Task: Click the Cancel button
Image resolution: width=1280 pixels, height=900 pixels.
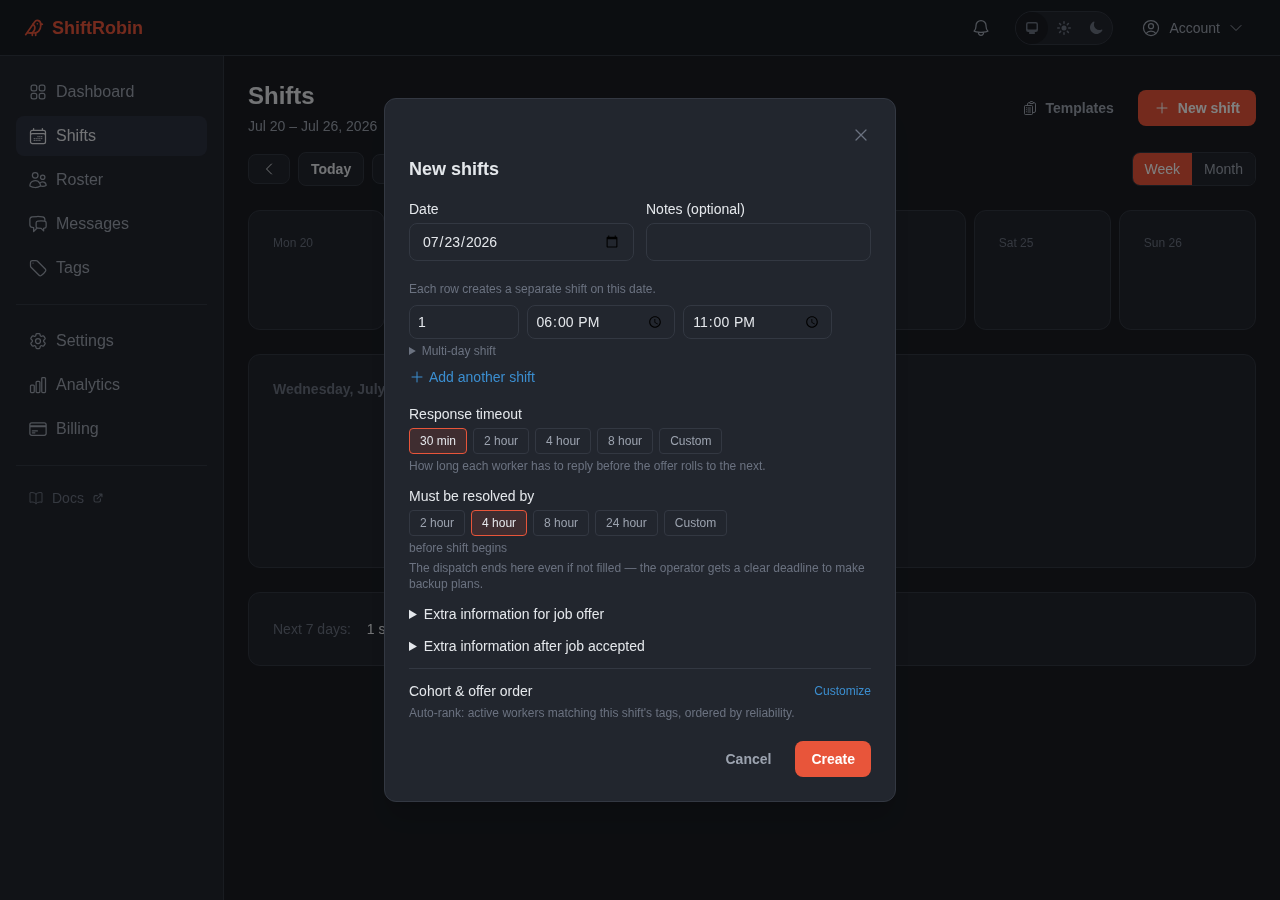Action: point(748,759)
